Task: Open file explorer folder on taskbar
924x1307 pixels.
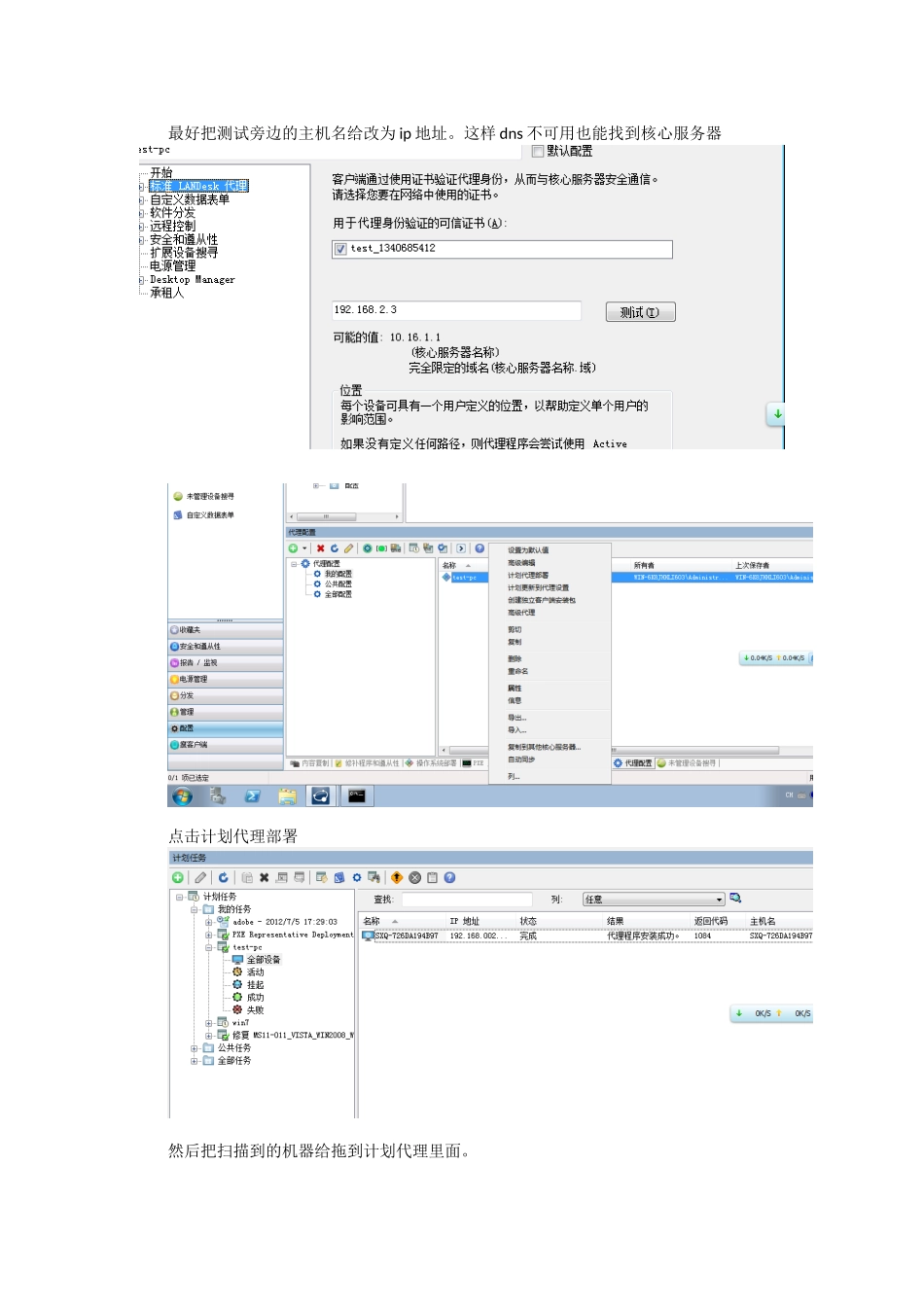Action: click(287, 796)
